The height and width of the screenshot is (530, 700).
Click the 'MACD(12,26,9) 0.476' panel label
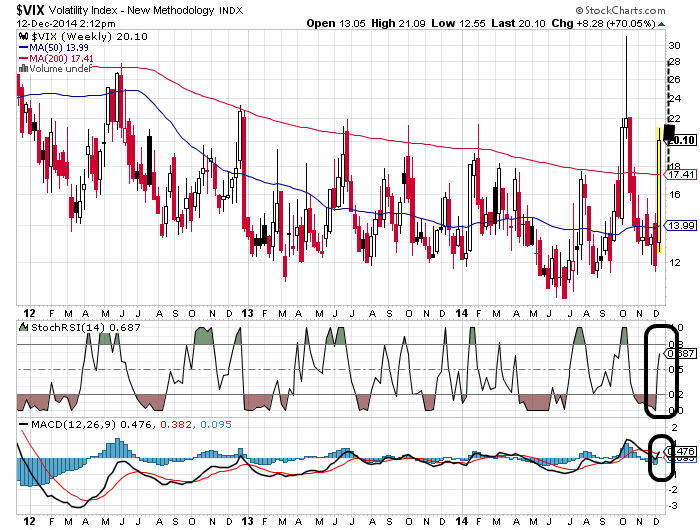(92, 424)
